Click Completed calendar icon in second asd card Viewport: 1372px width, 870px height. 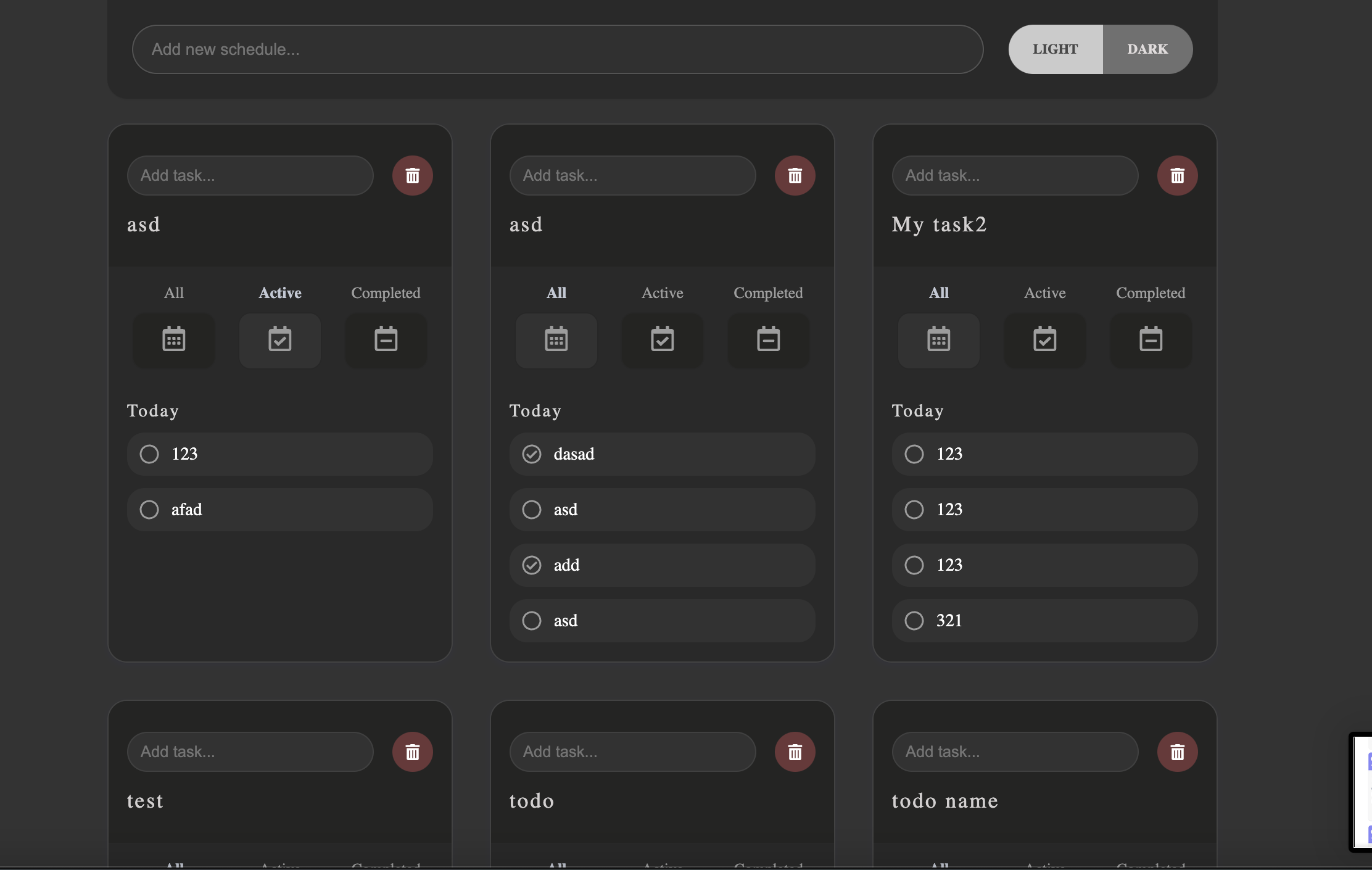pos(768,340)
